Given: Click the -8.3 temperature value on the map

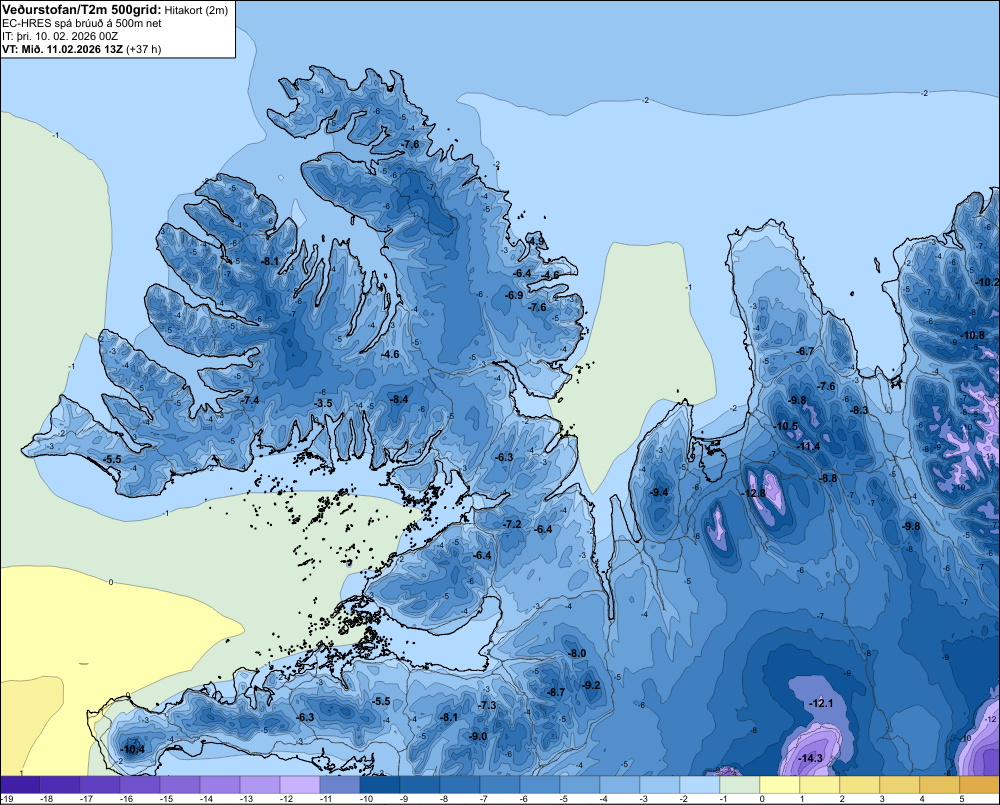Looking at the screenshot, I should coord(859,411).
